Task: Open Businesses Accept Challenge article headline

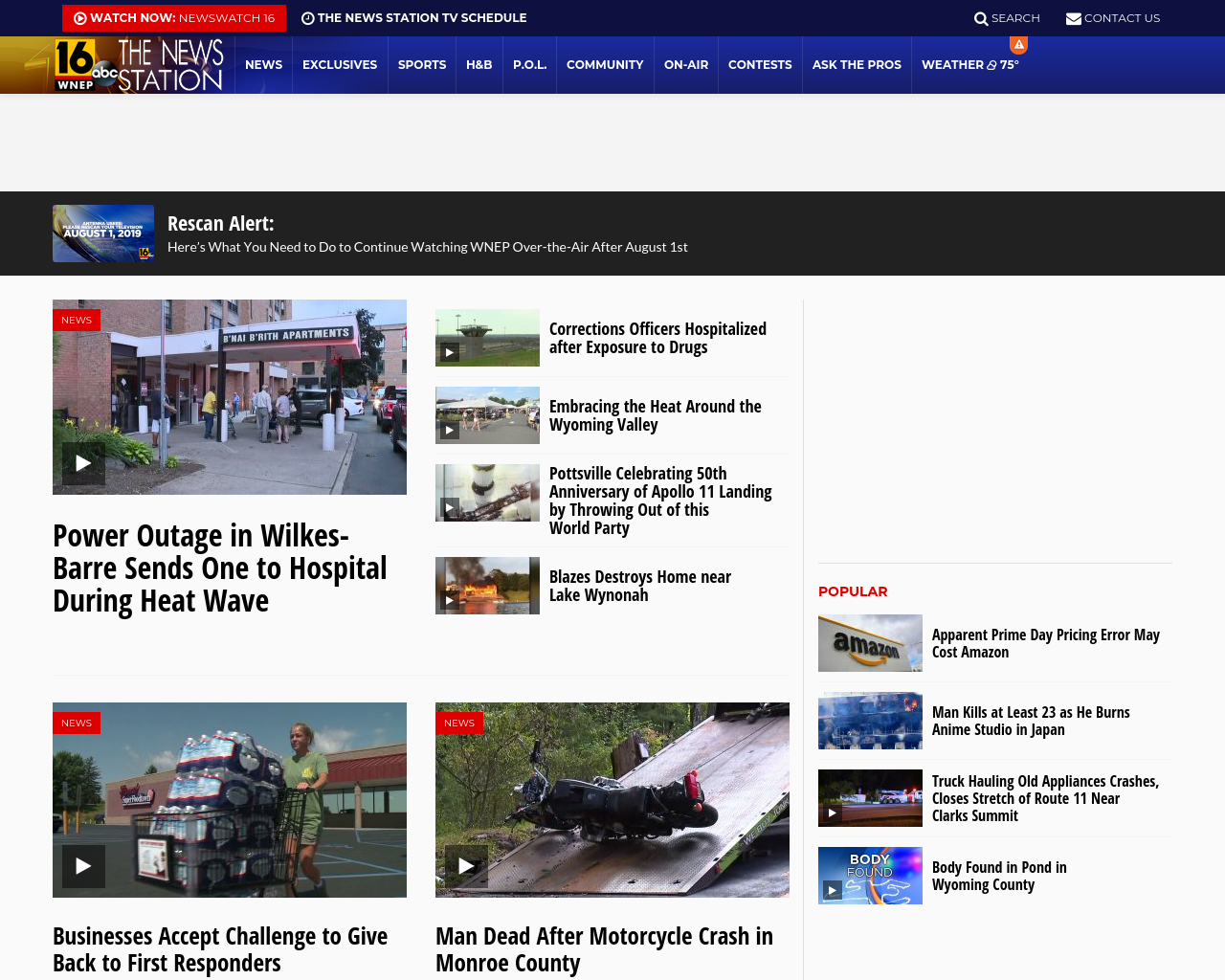Action: (x=220, y=949)
